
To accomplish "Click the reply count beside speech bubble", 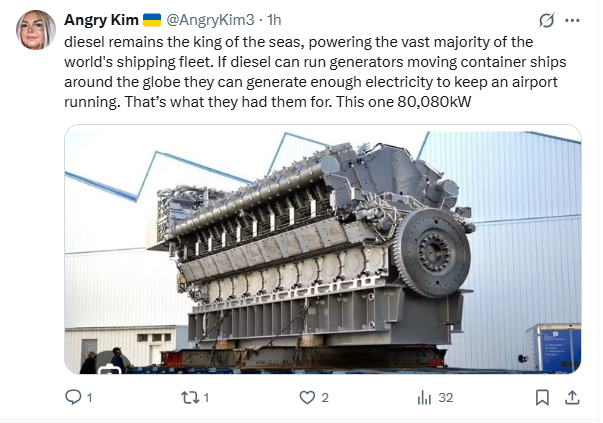I will point(89,398).
